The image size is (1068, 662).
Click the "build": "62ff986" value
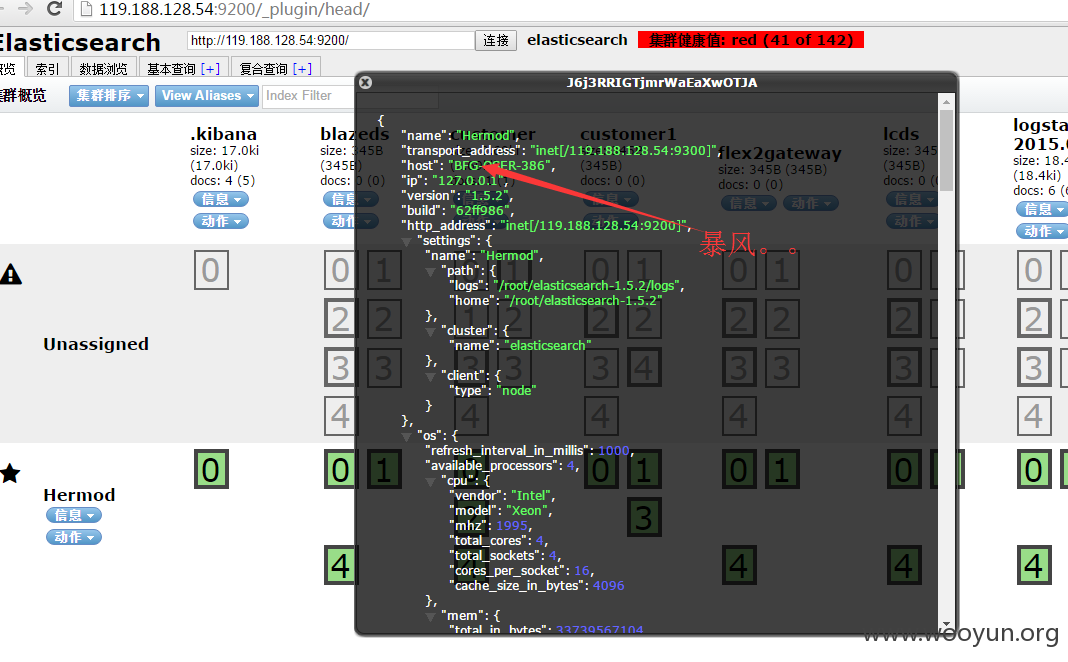[482, 210]
